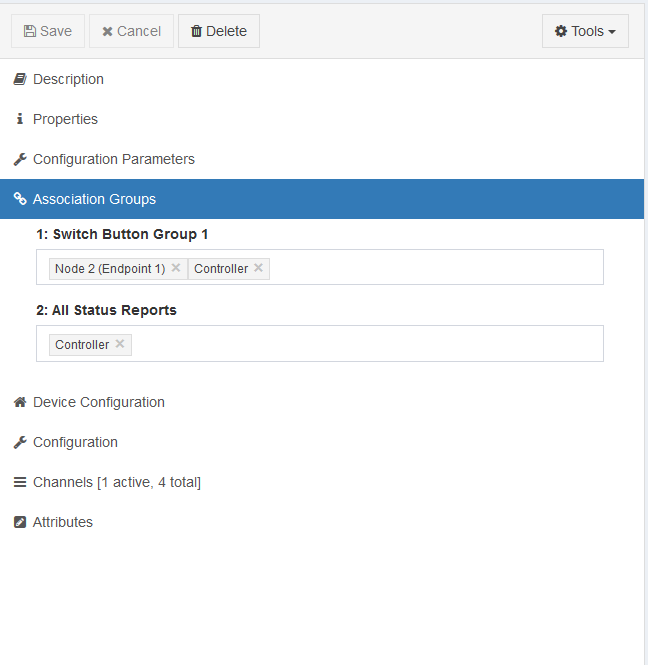Expand the Configuration section
This screenshot has height=665, width=648.
pyautogui.click(x=322, y=442)
